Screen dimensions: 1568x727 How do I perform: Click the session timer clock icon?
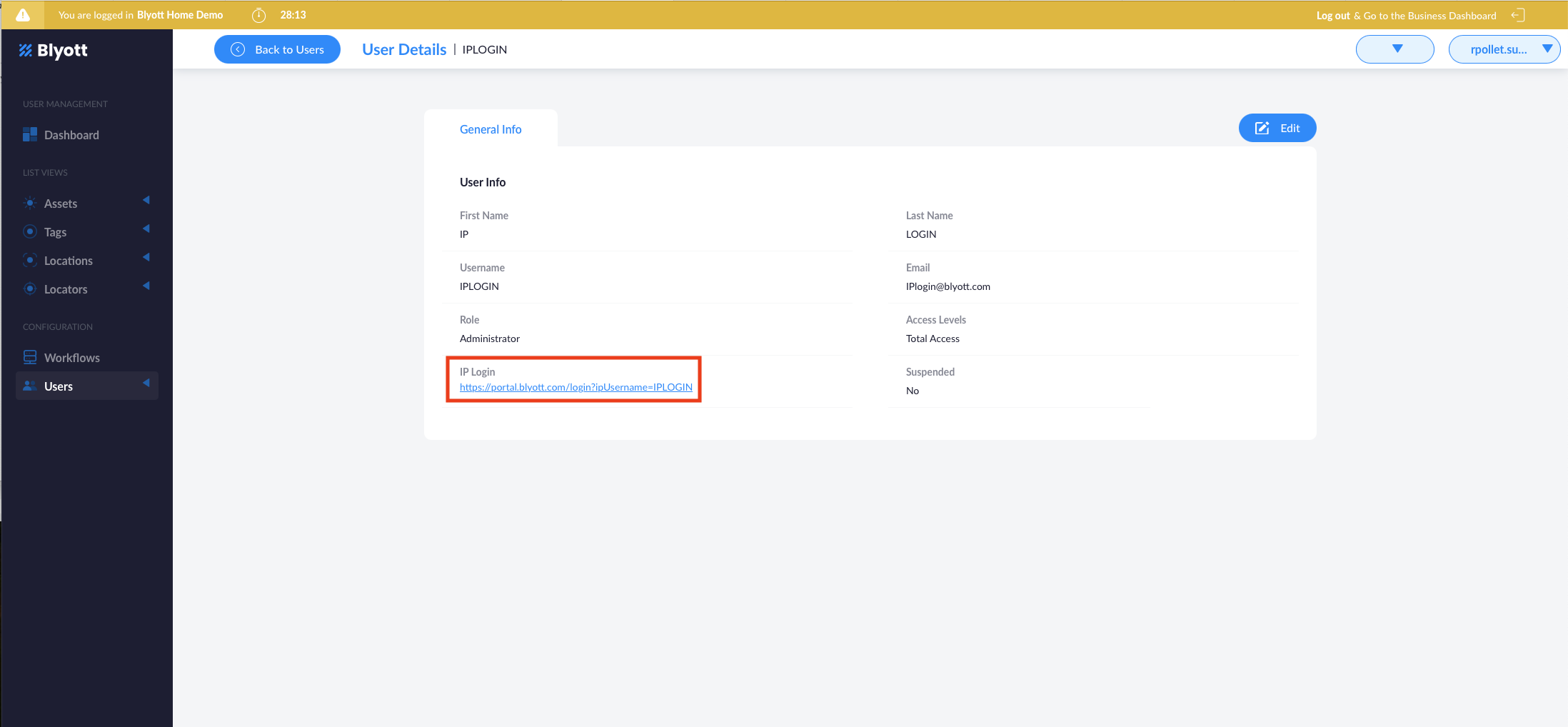point(258,15)
